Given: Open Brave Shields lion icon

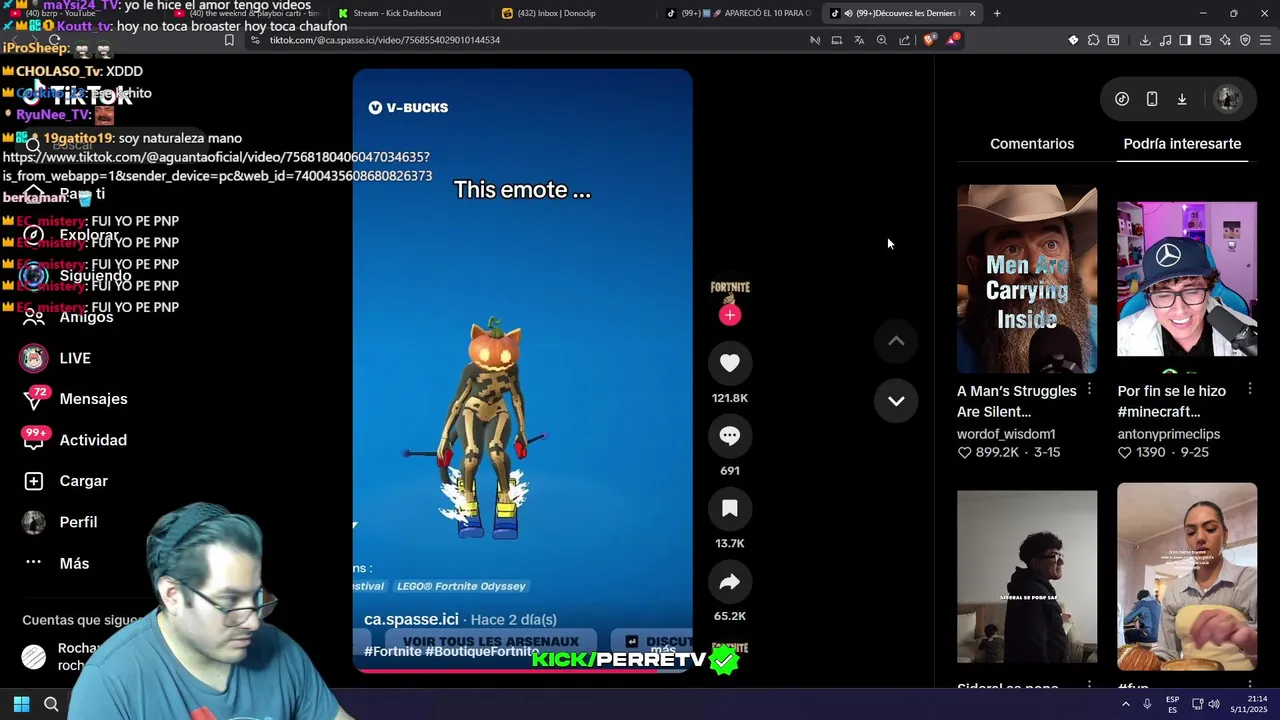Looking at the screenshot, I should pos(929,40).
